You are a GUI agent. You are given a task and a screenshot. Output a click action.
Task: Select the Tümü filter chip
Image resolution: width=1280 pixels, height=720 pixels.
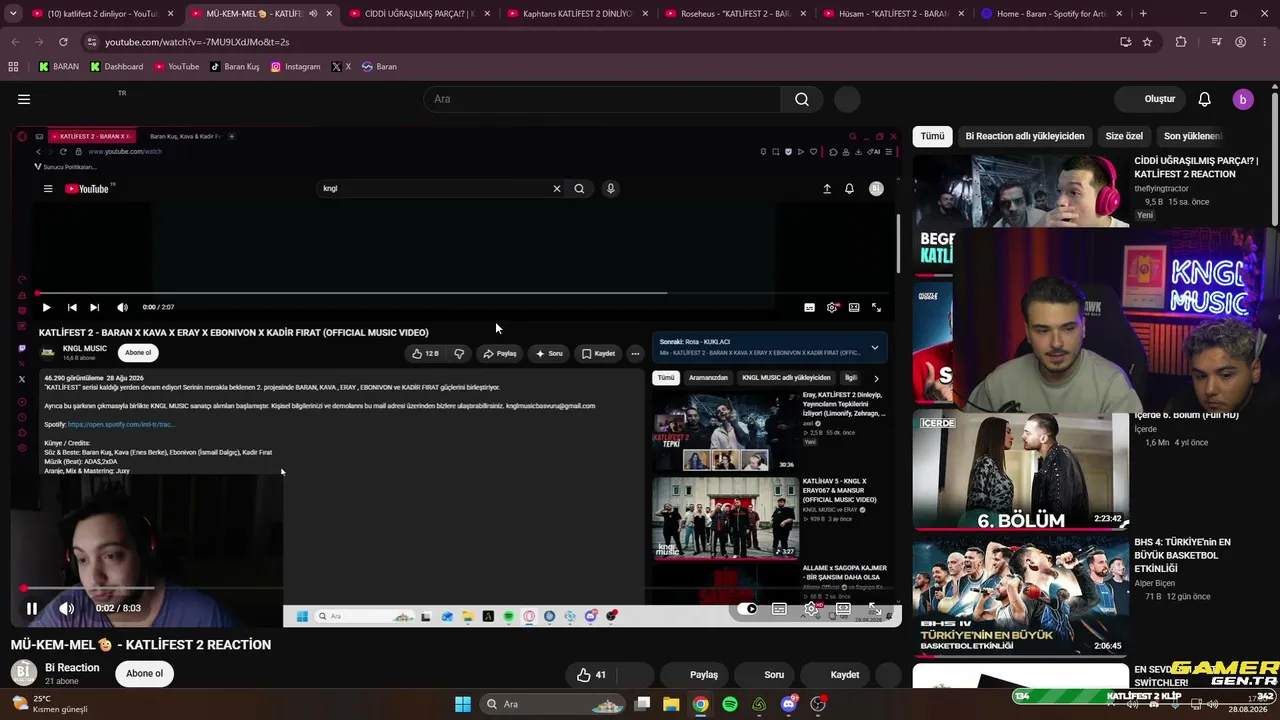point(932,136)
